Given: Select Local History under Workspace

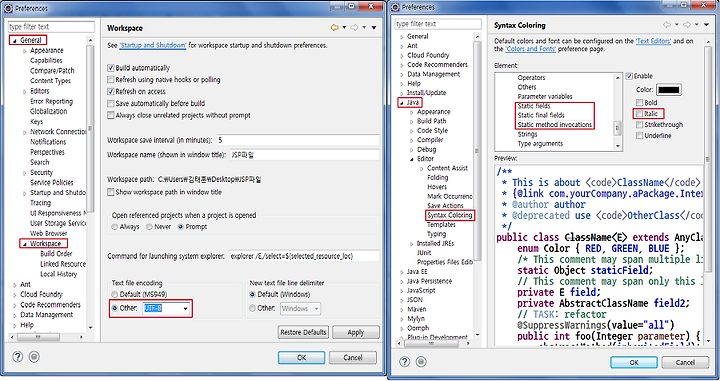Looking at the screenshot, I should point(59,274).
